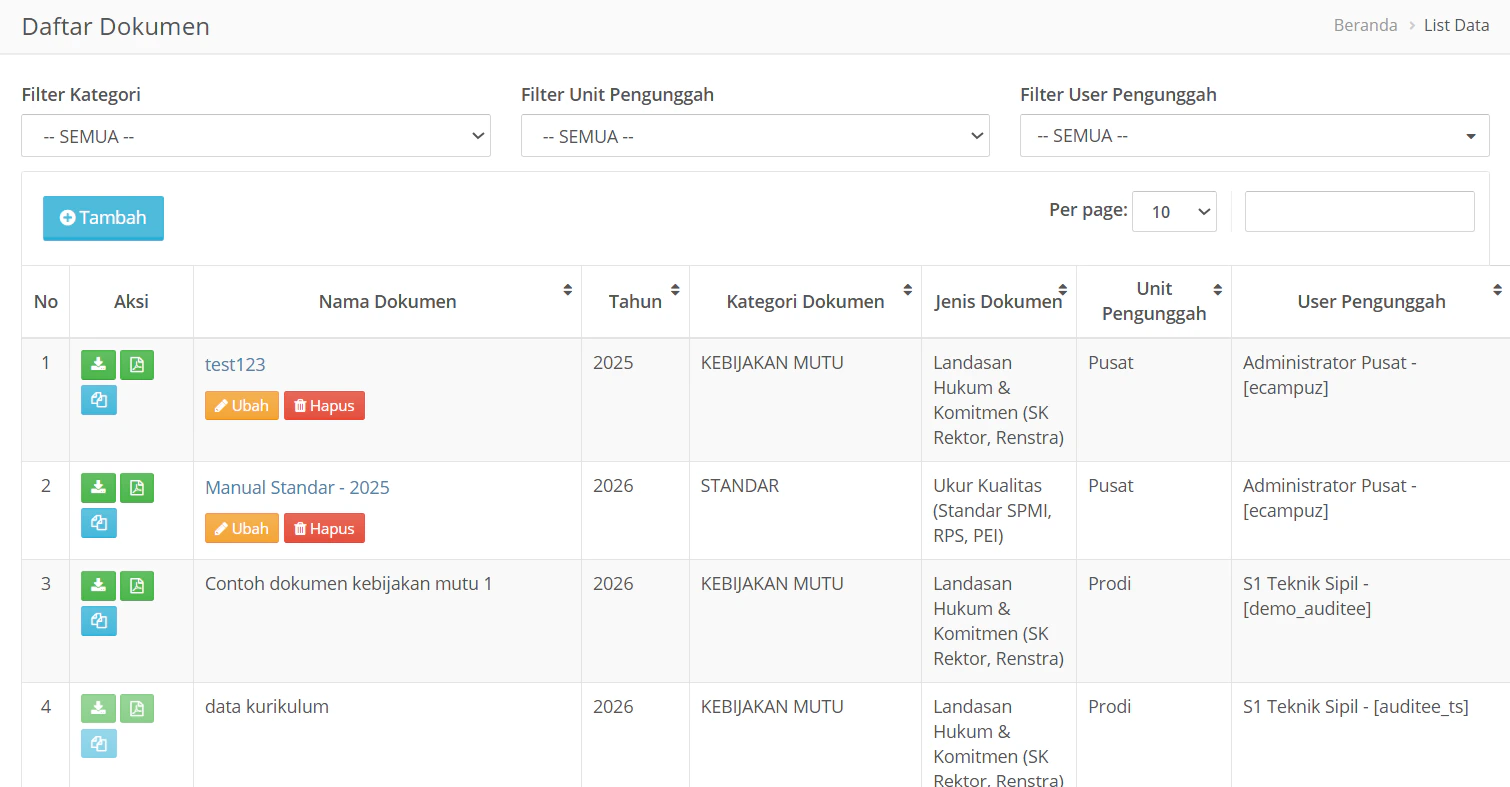This screenshot has height=787, width=1510.
Task: Navigate to Beranda via the breadcrumb
Action: pyautogui.click(x=1364, y=25)
